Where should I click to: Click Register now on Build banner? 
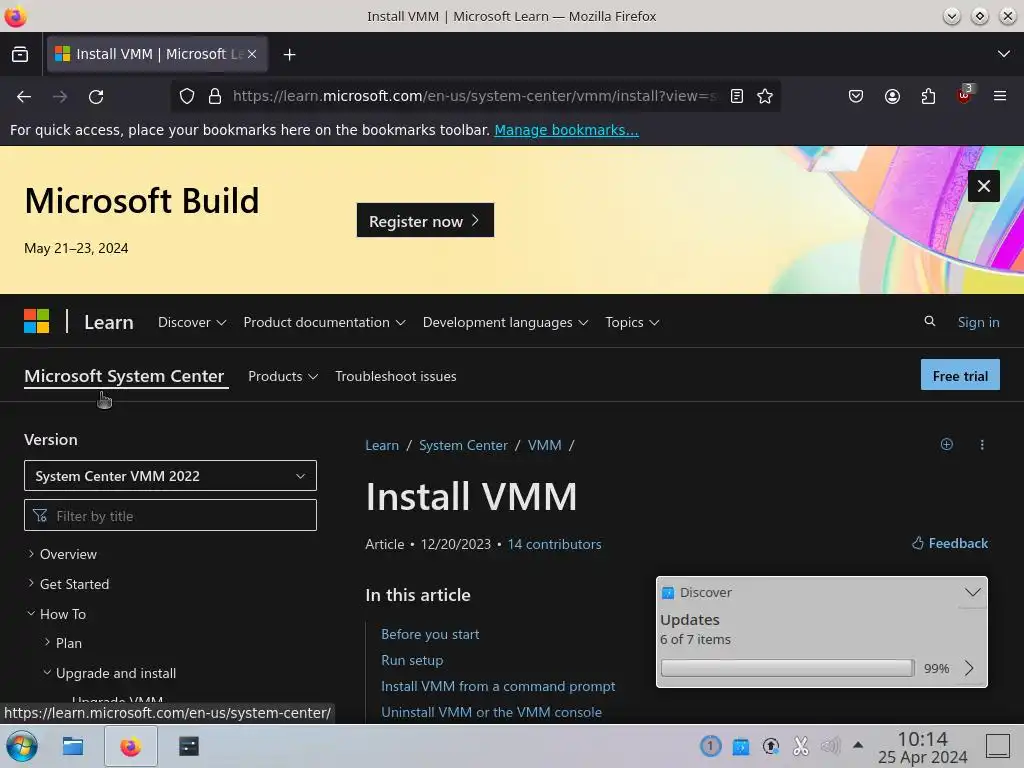pos(425,220)
